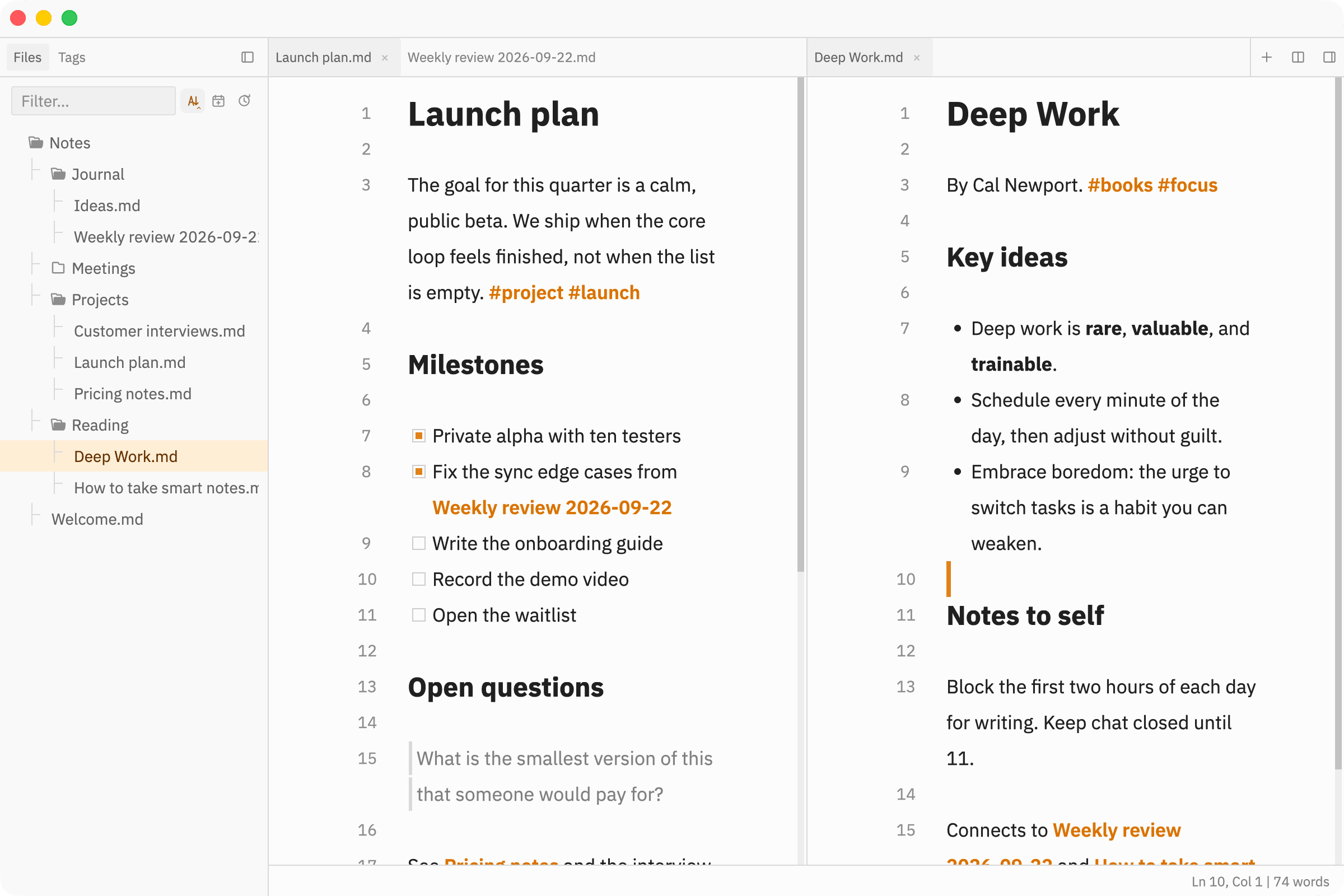Screen dimensions: 1344x896
Task: Click the right editor's vertical scrollbar
Action: (1338, 424)
